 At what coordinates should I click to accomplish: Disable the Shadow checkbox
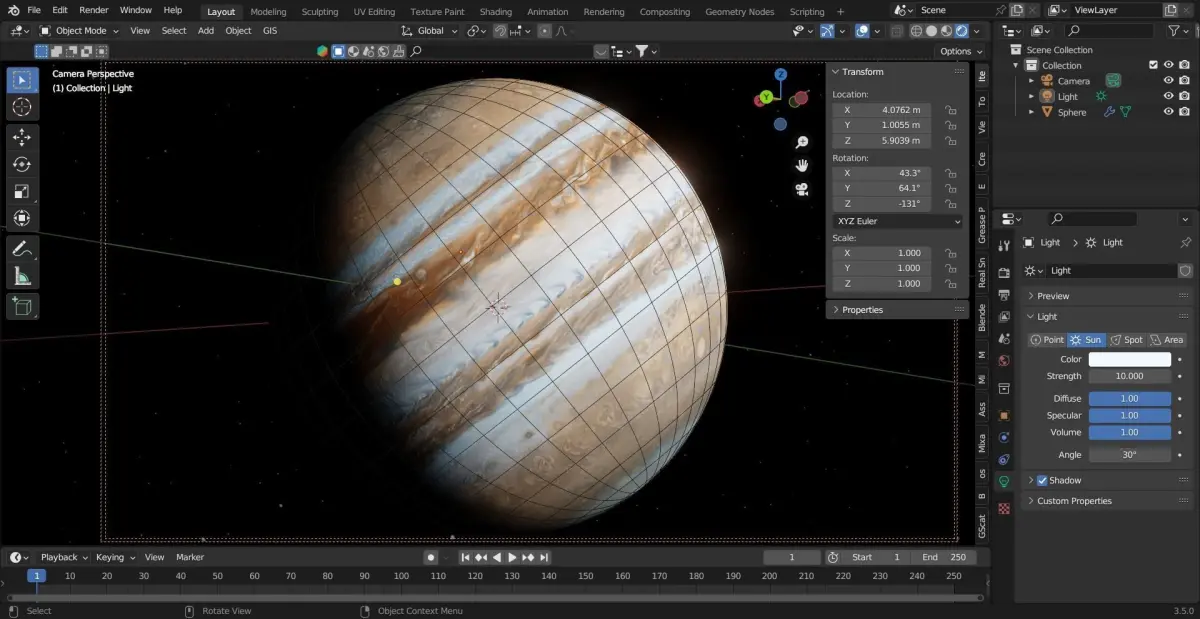(1042, 481)
